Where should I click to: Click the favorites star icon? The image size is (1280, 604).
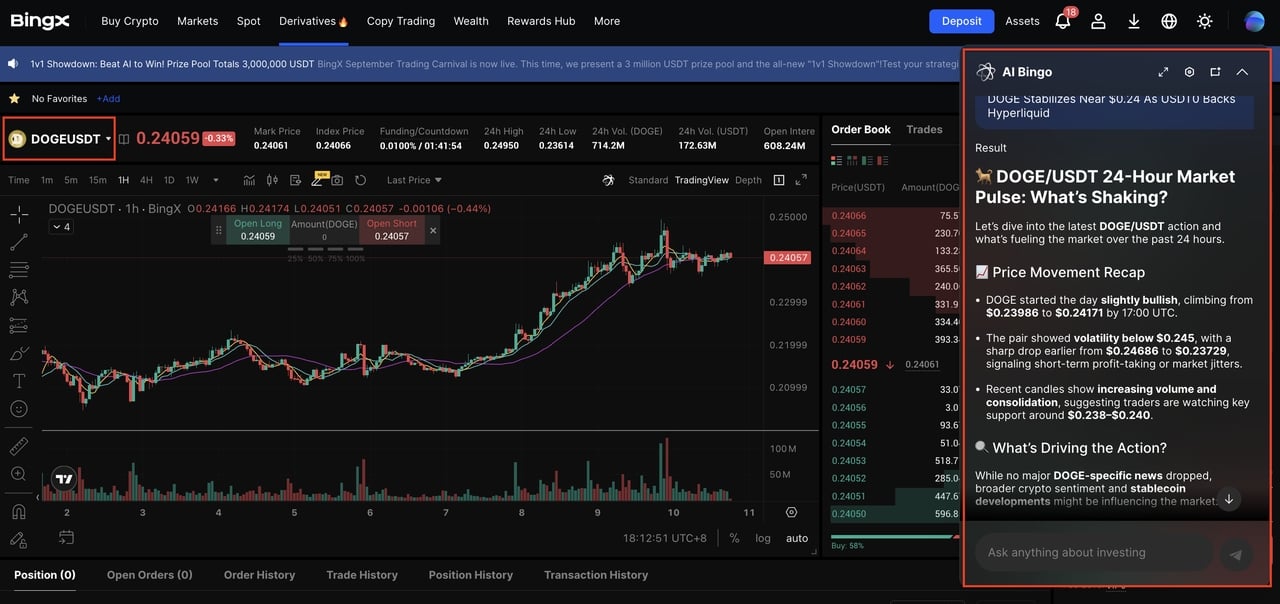pos(14,98)
